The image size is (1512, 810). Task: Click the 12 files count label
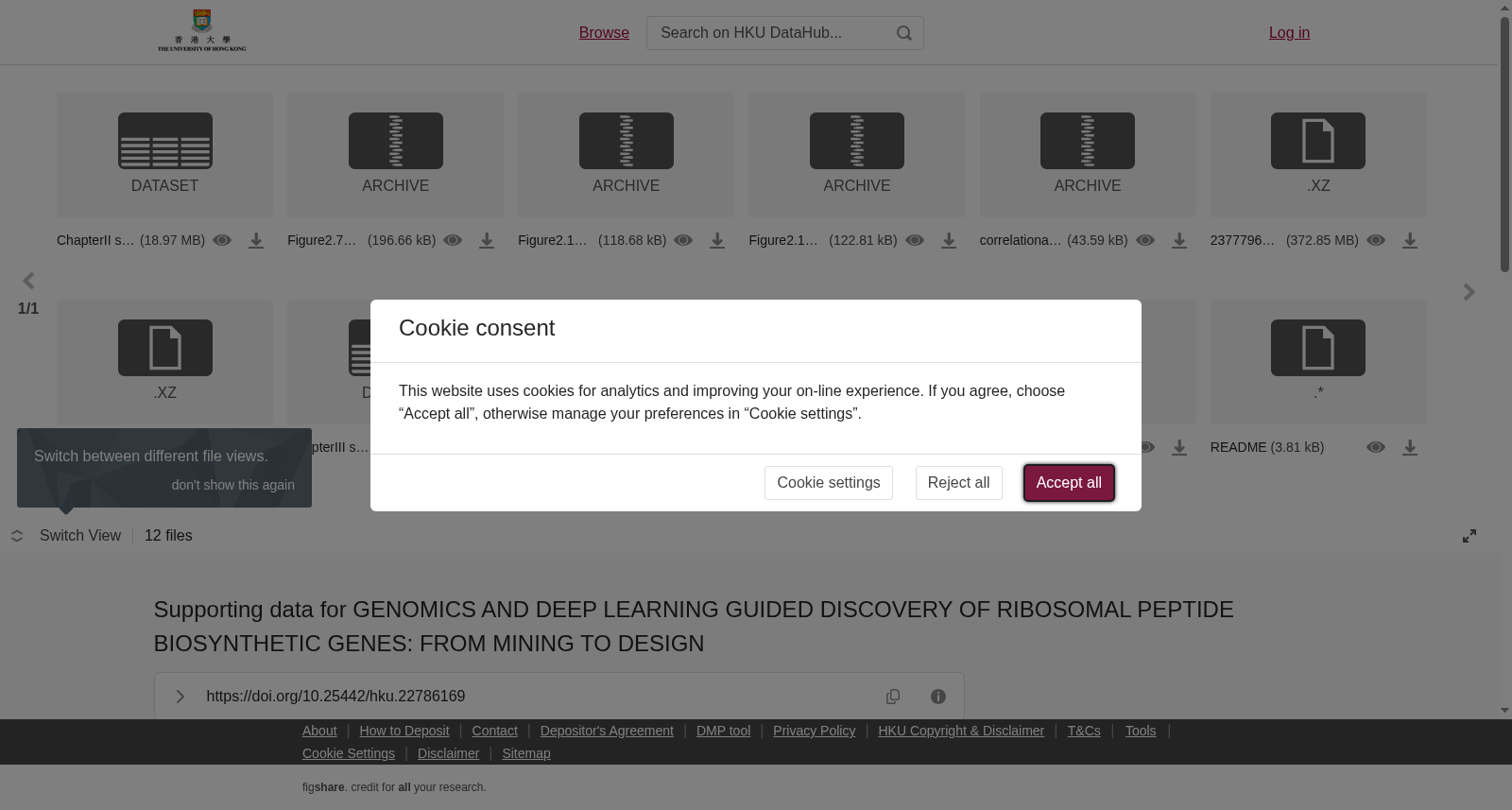pos(168,536)
